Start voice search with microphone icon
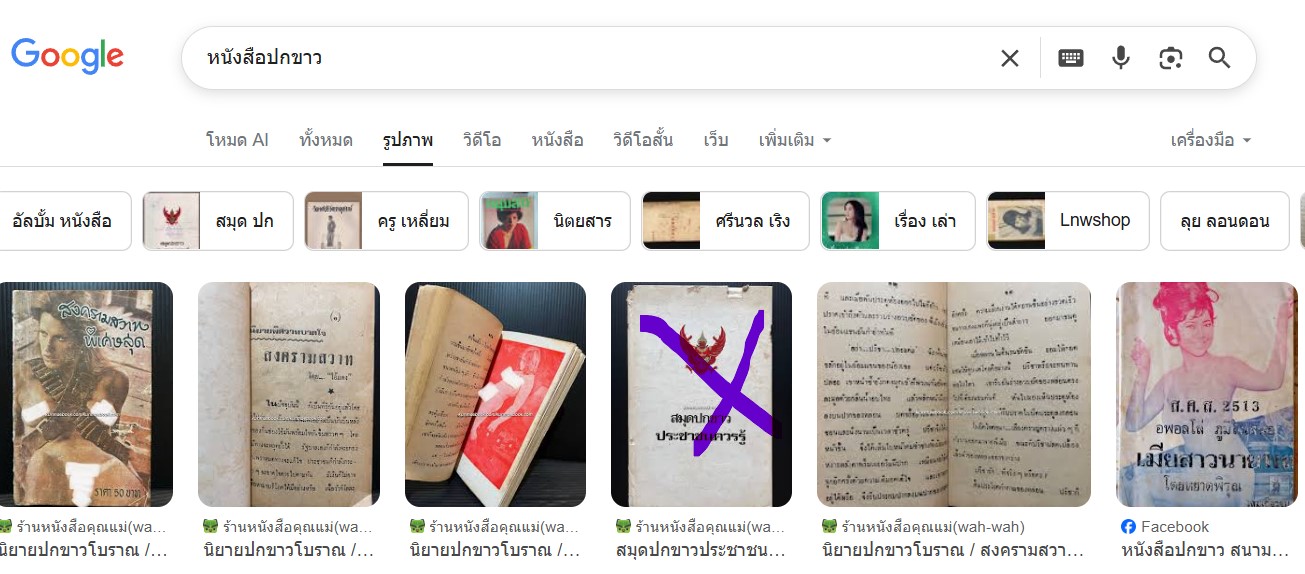The width and height of the screenshot is (1305, 574). [1121, 58]
